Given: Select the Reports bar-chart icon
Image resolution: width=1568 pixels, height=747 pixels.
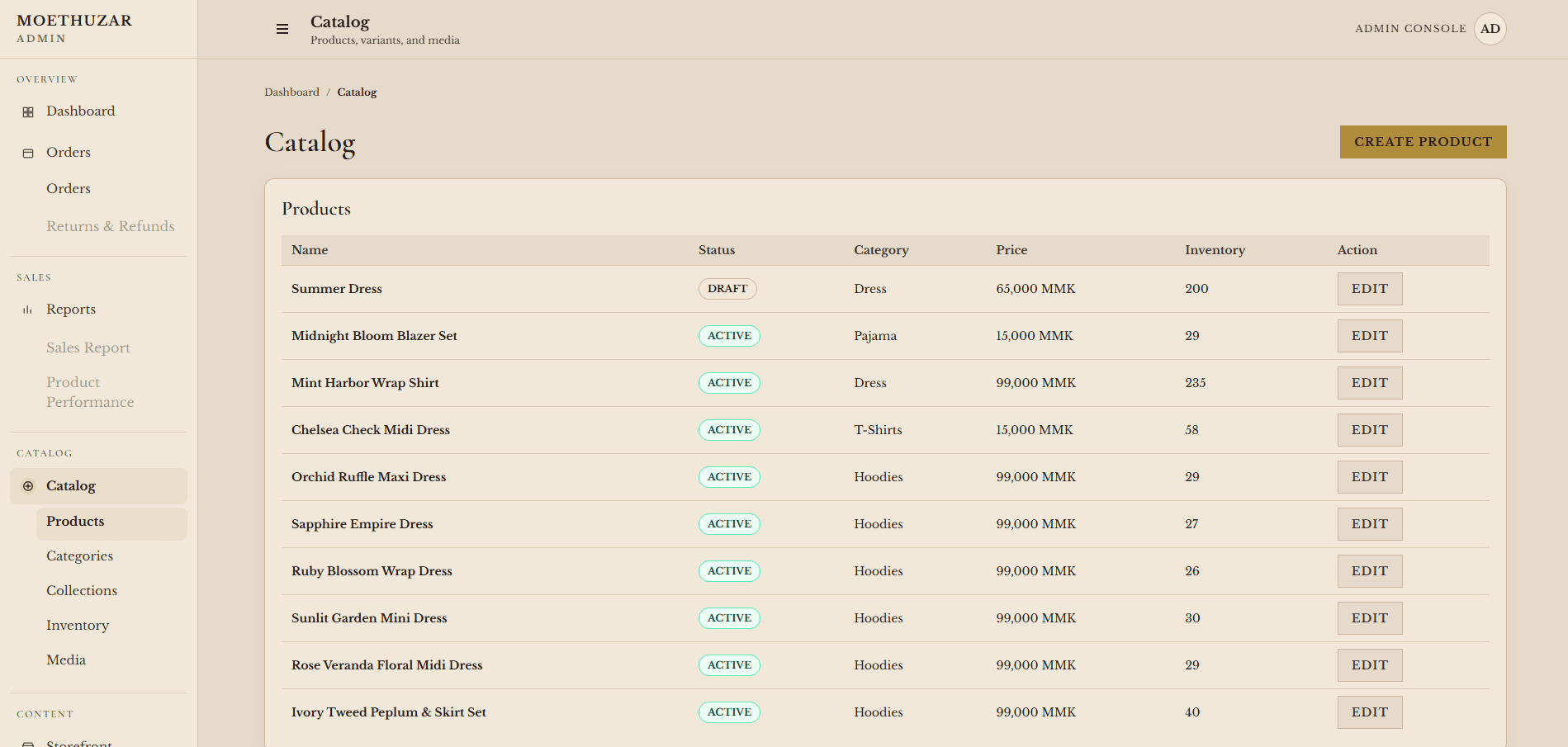Looking at the screenshot, I should (x=27, y=309).
